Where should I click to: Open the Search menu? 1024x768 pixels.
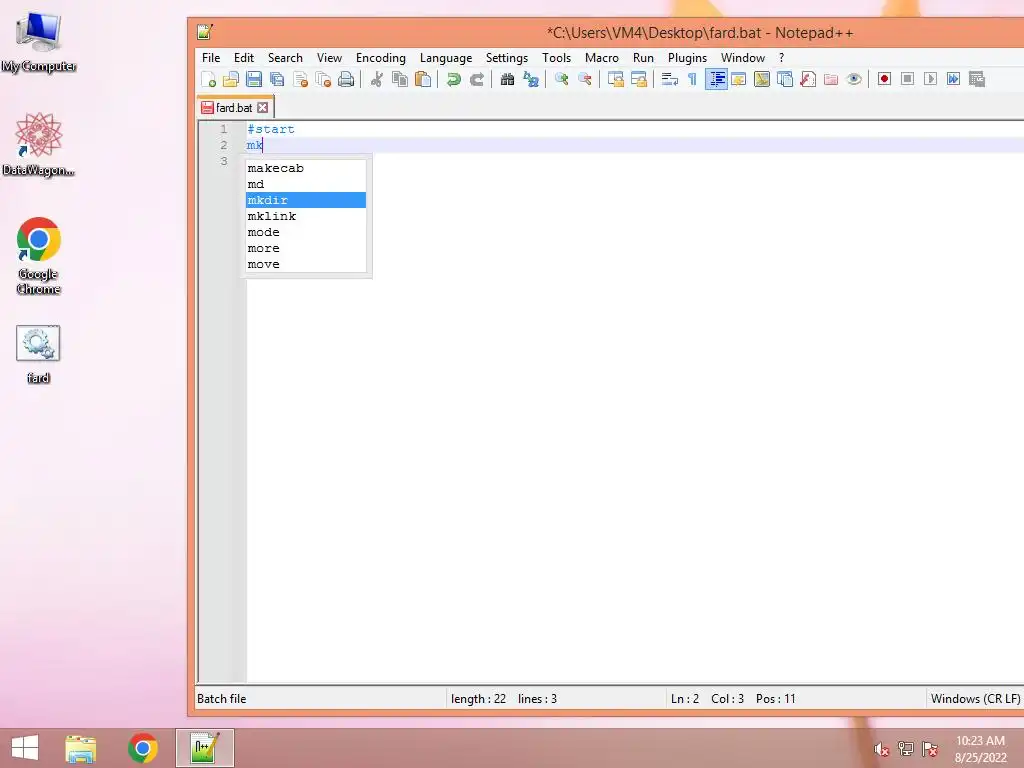(x=285, y=57)
